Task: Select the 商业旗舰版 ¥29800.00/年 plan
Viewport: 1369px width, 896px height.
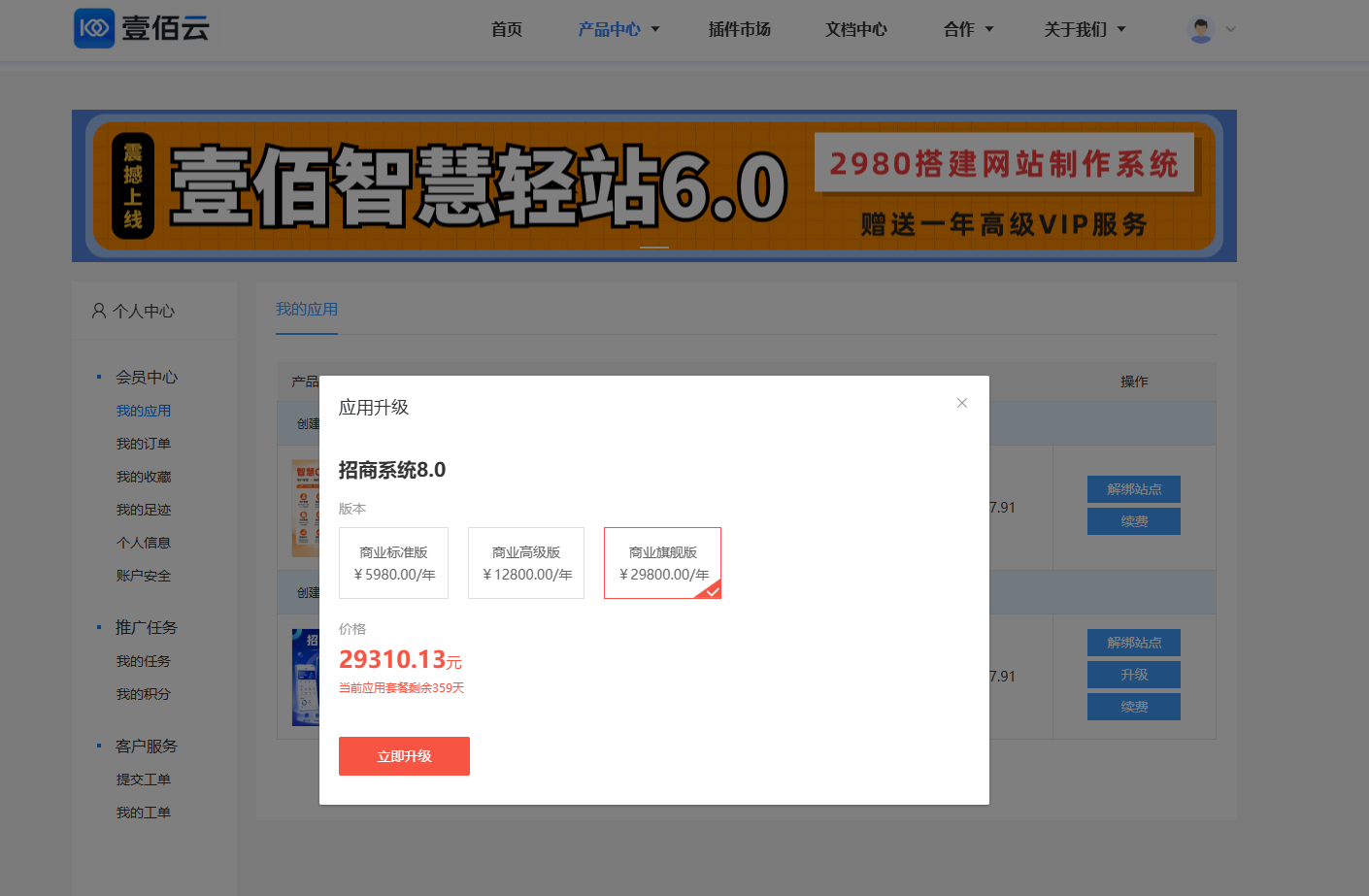Action: tap(663, 563)
